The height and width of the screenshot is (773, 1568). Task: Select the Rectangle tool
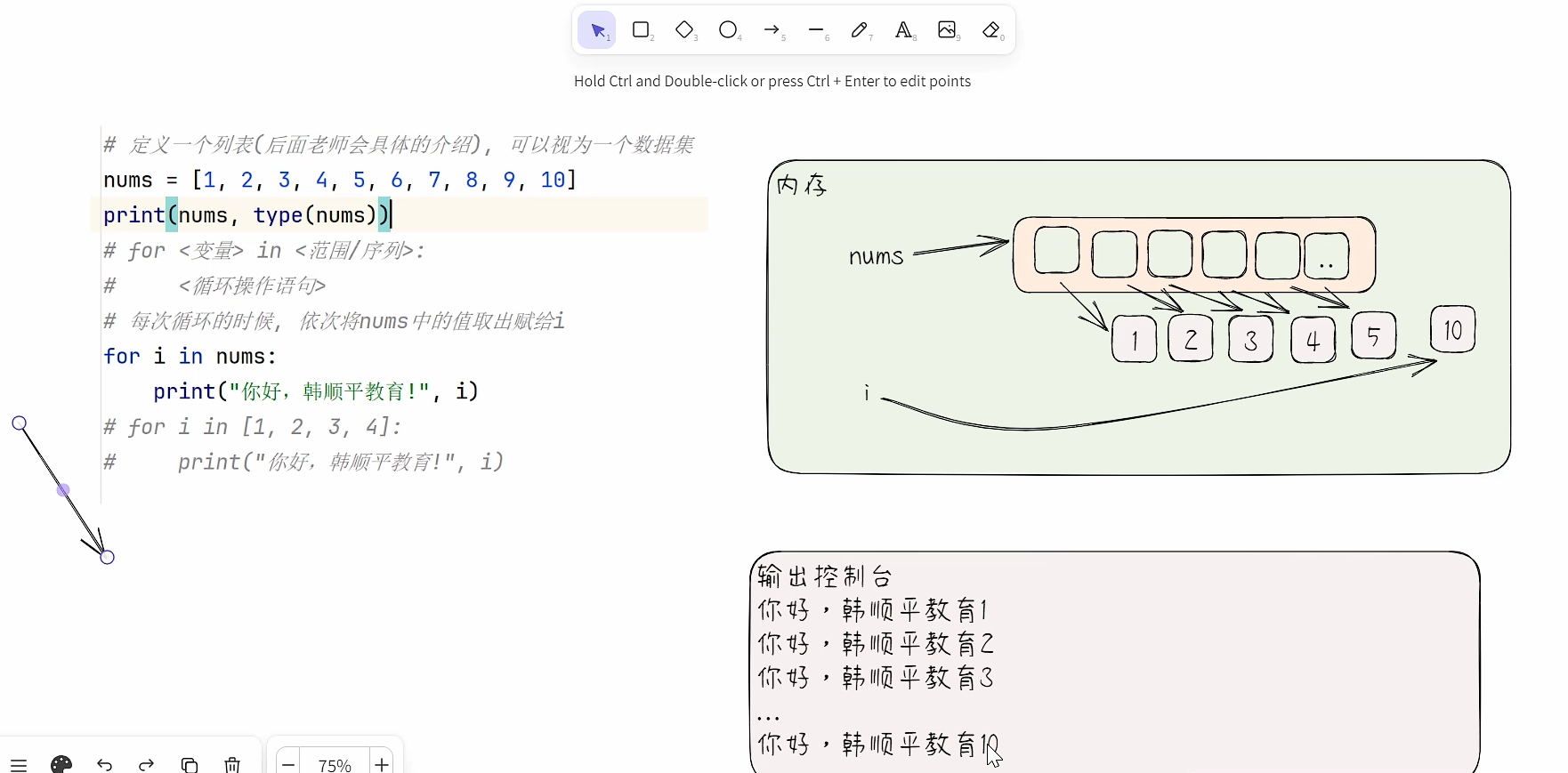click(x=641, y=30)
